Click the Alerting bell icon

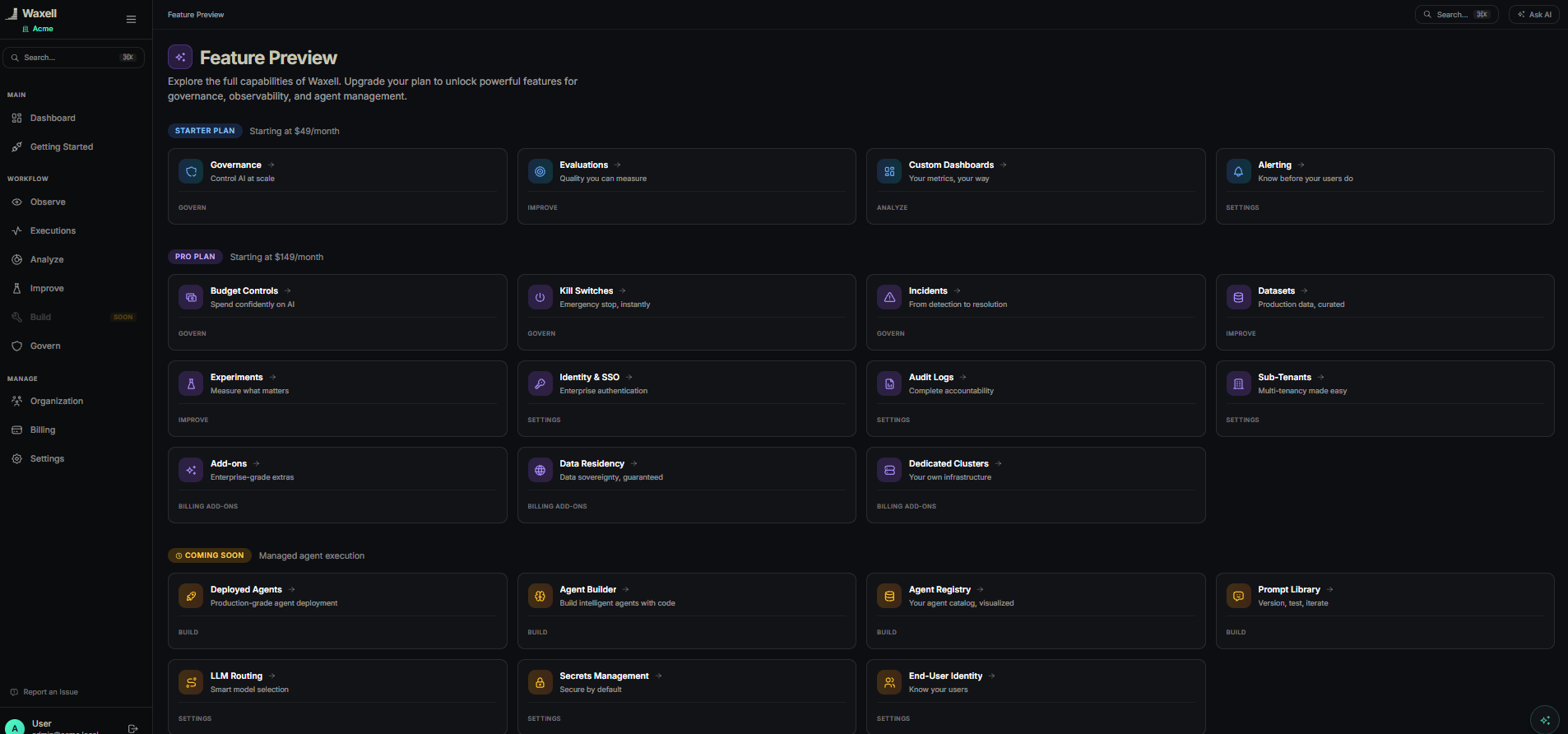[1238, 171]
